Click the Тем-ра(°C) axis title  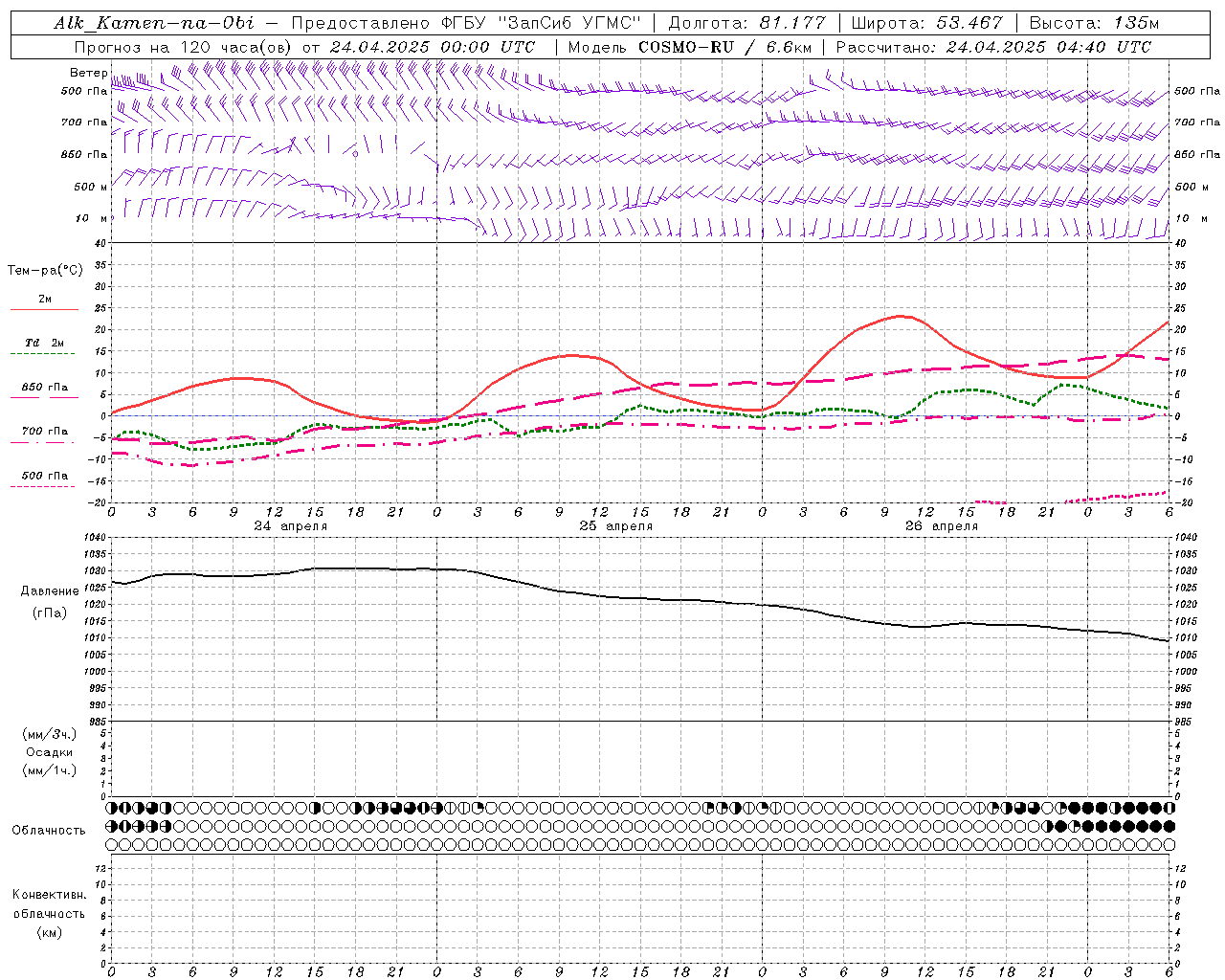(x=45, y=271)
